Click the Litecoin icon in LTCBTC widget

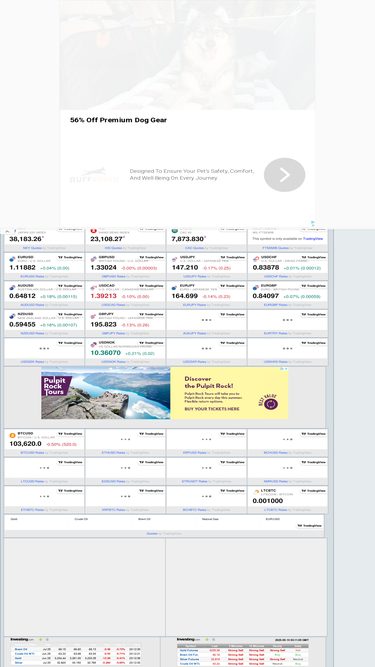[x=256, y=492]
